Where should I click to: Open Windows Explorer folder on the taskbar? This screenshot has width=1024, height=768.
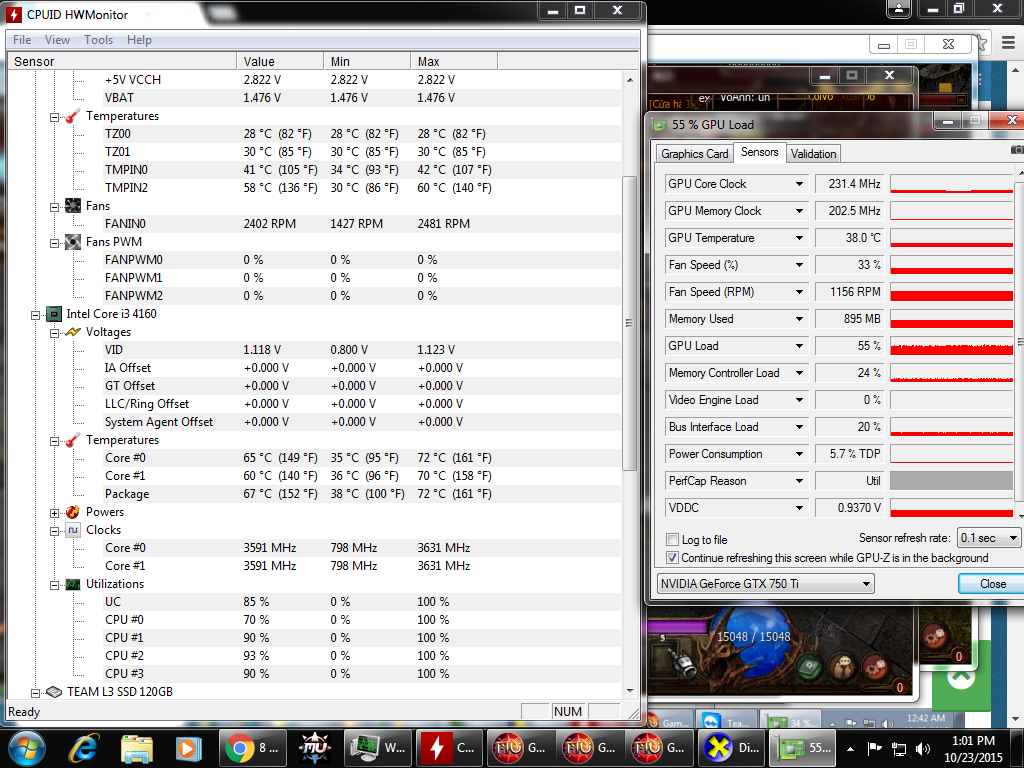click(136, 747)
